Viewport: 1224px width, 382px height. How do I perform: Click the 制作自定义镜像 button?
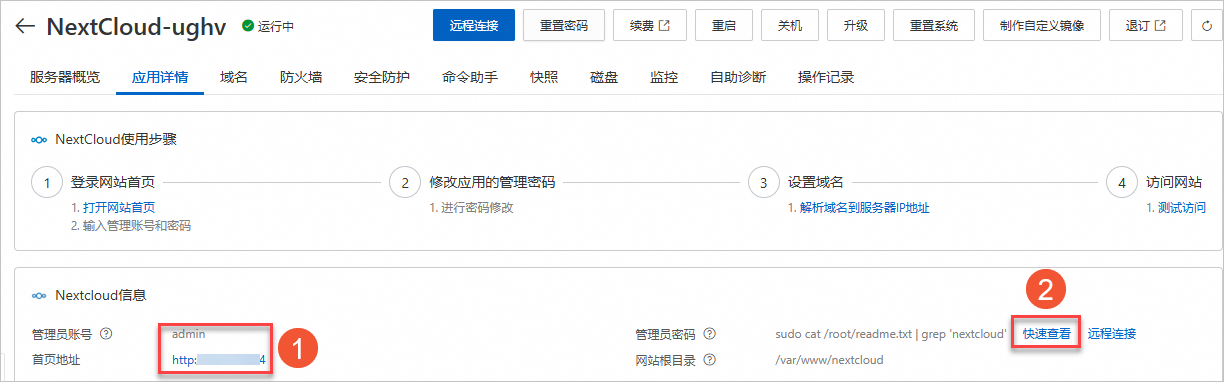click(1040, 25)
